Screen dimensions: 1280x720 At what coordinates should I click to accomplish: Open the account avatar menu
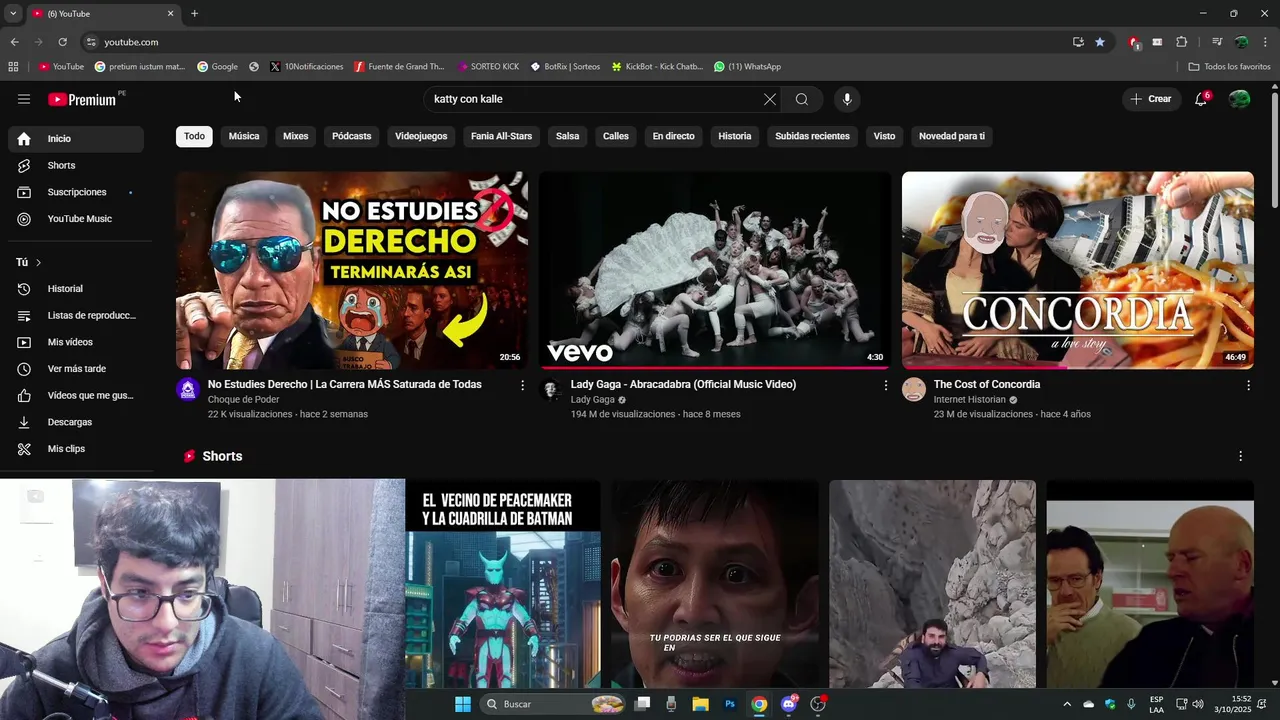(x=1239, y=99)
